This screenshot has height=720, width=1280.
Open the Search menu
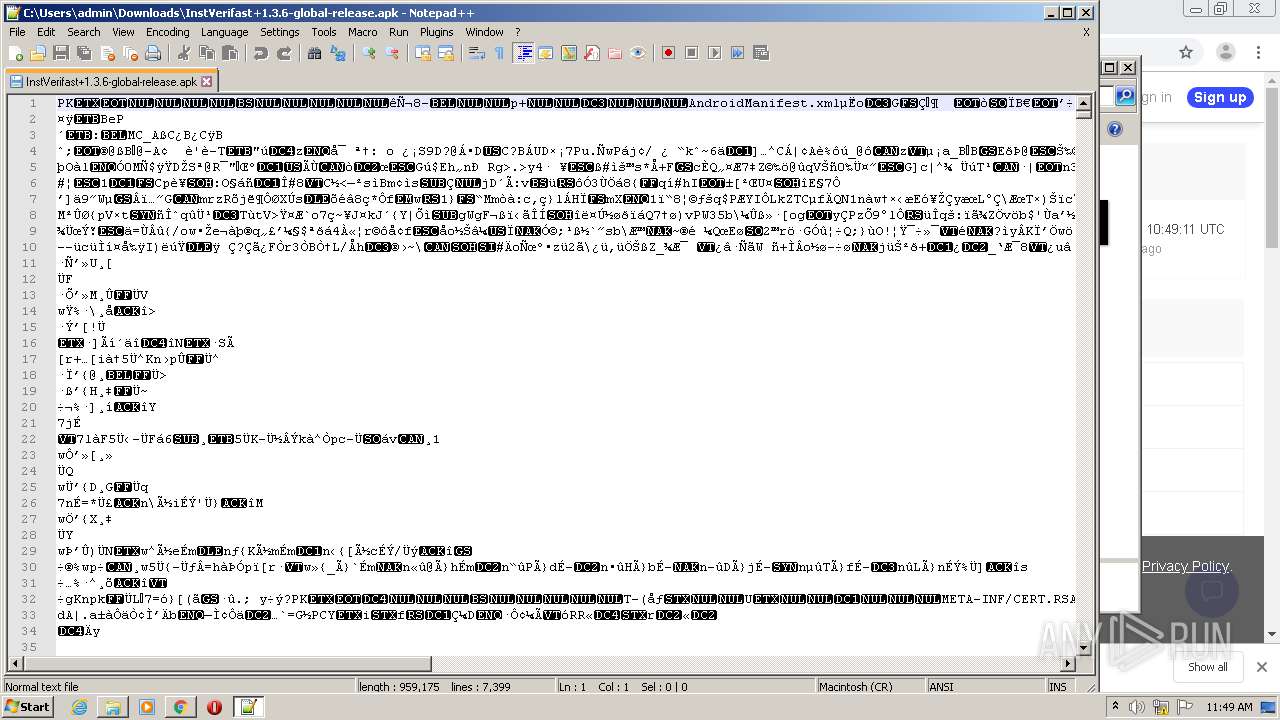(x=84, y=32)
